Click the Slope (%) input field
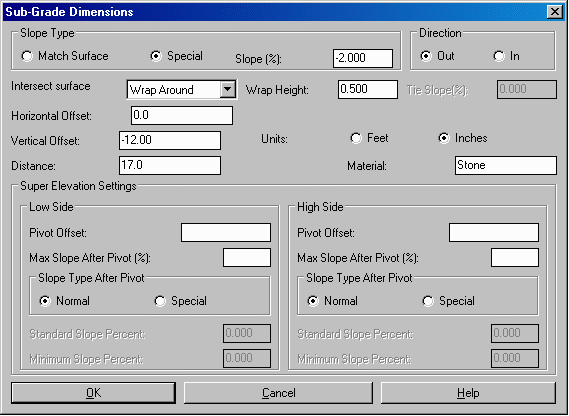Image resolution: width=569 pixels, height=416 pixels. point(363,58)
